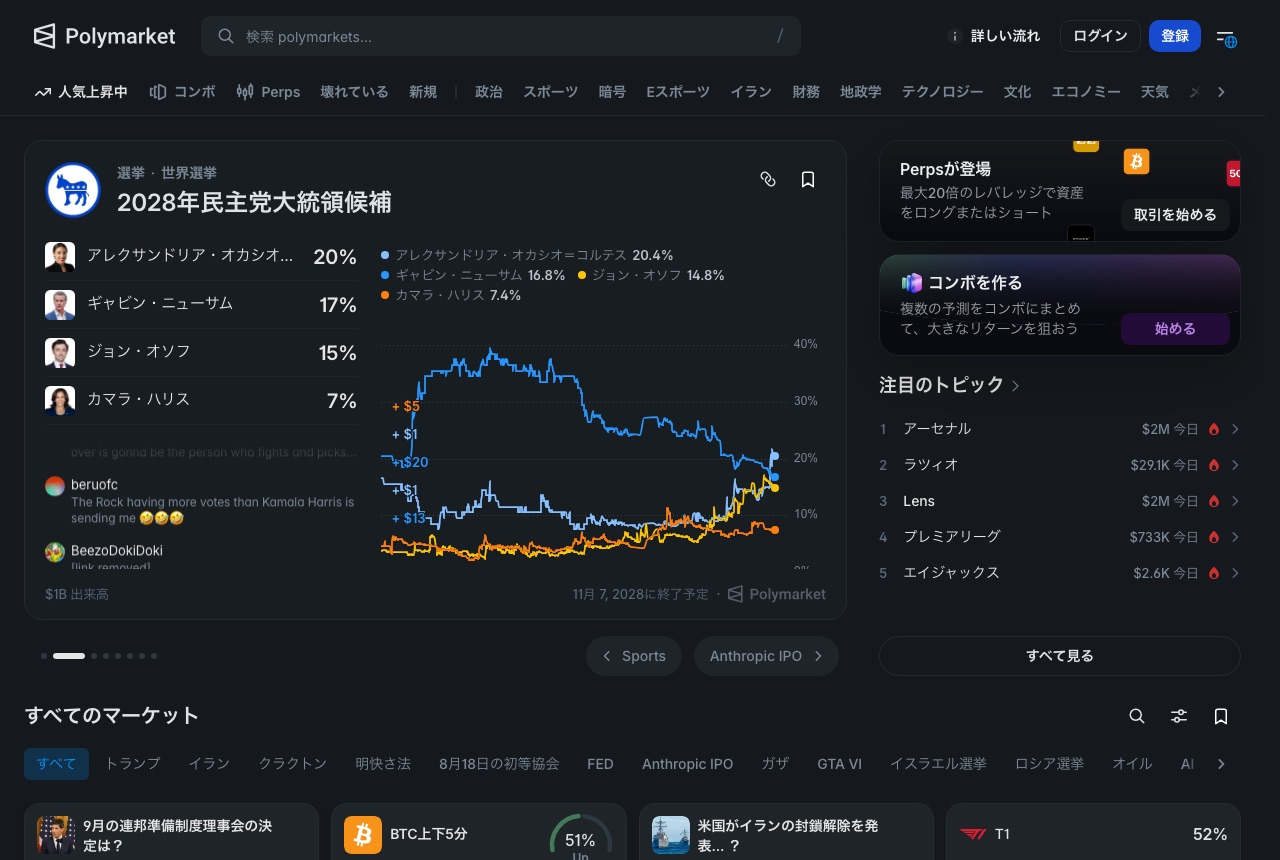This screenshot has width=1280, height=860.
Task: Click the カマラ・ハリス candidate photo
Action: pyautogui.click(x=60, y=401)
